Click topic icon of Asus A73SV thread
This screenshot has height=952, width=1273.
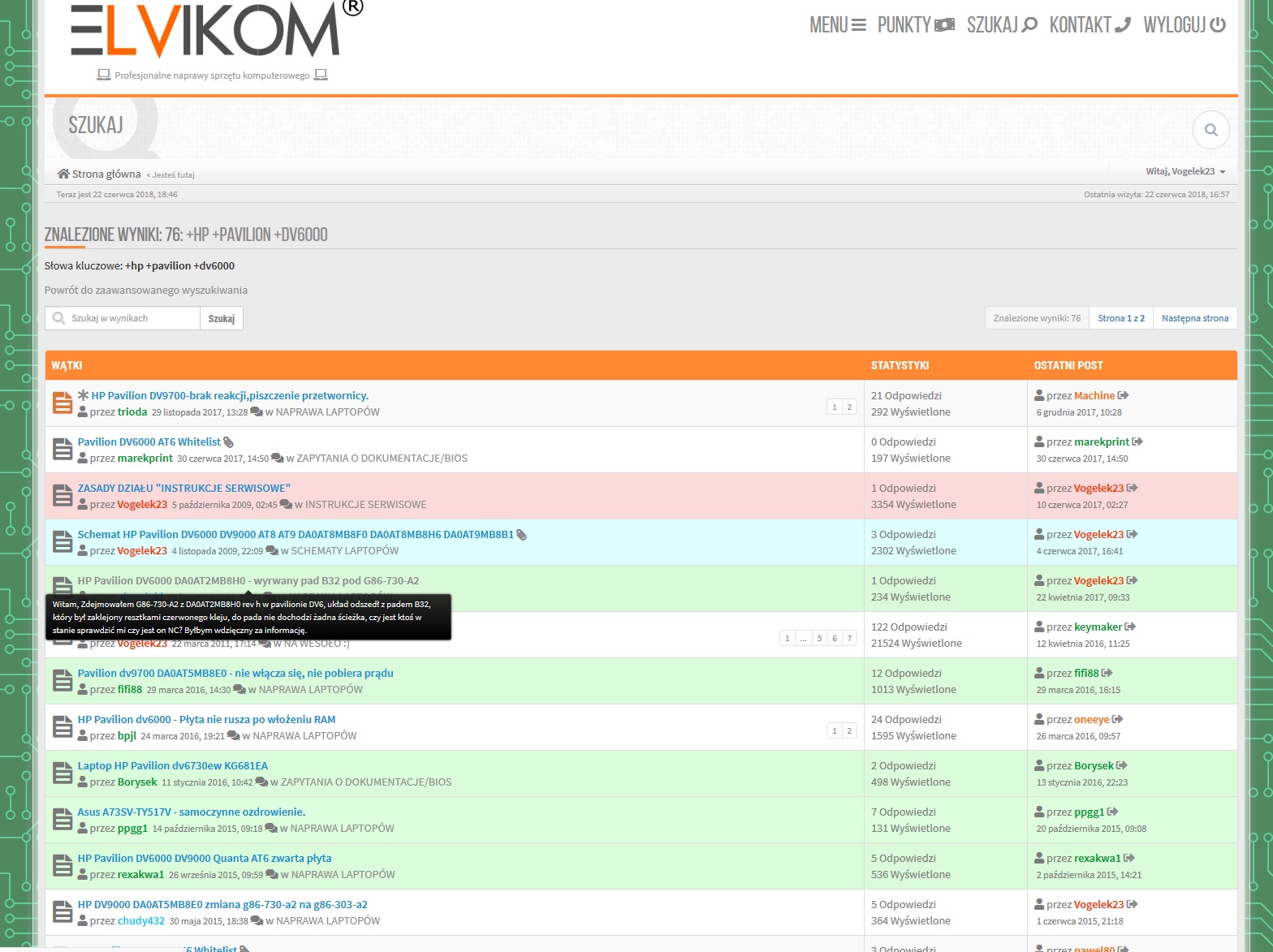63,819
